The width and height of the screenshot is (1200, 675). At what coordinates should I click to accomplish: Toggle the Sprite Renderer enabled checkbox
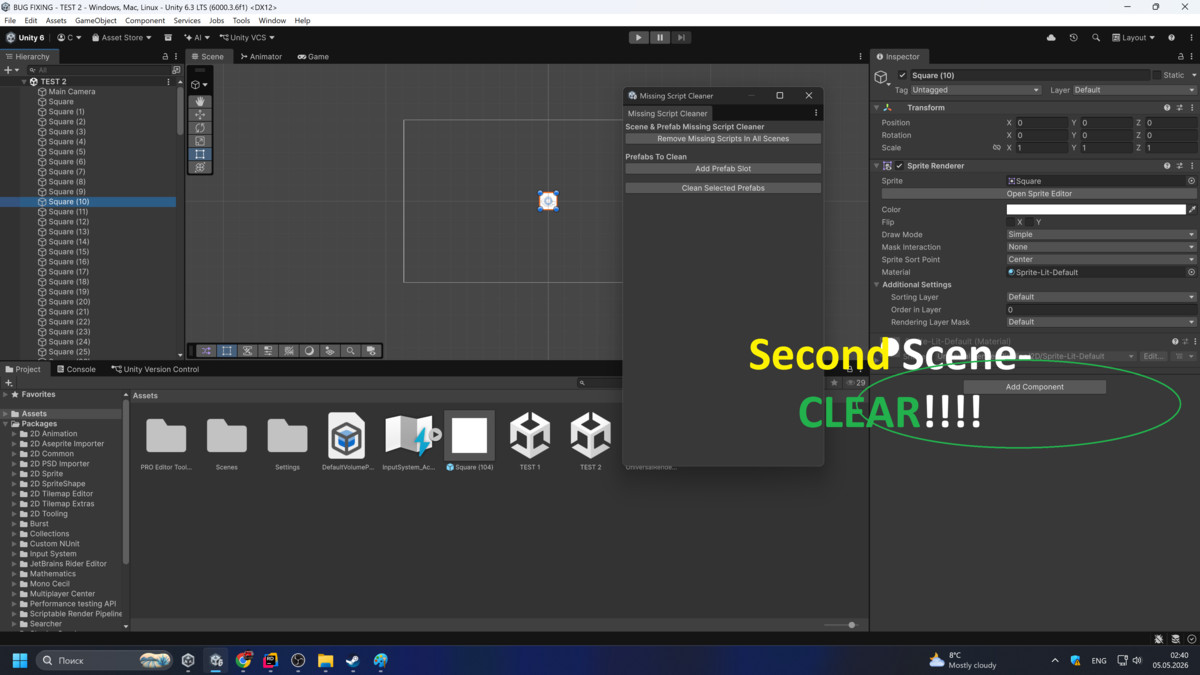pyautogui.click(x=899, y=166)
